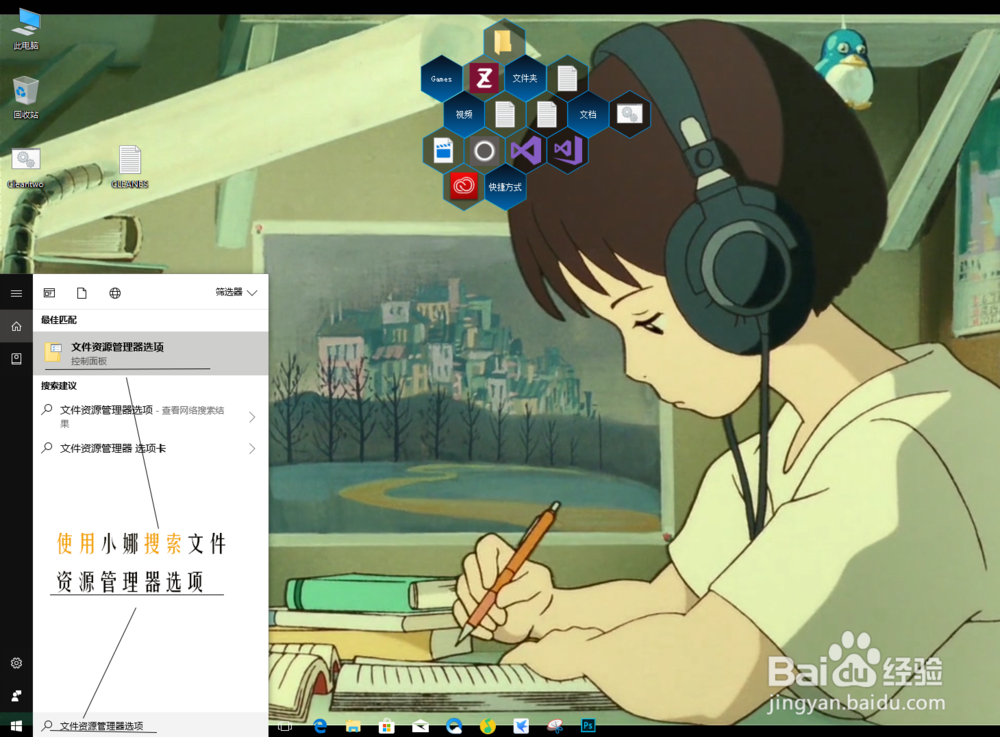
Task: Open Task View on taskbar
Action: coord(285,726)
